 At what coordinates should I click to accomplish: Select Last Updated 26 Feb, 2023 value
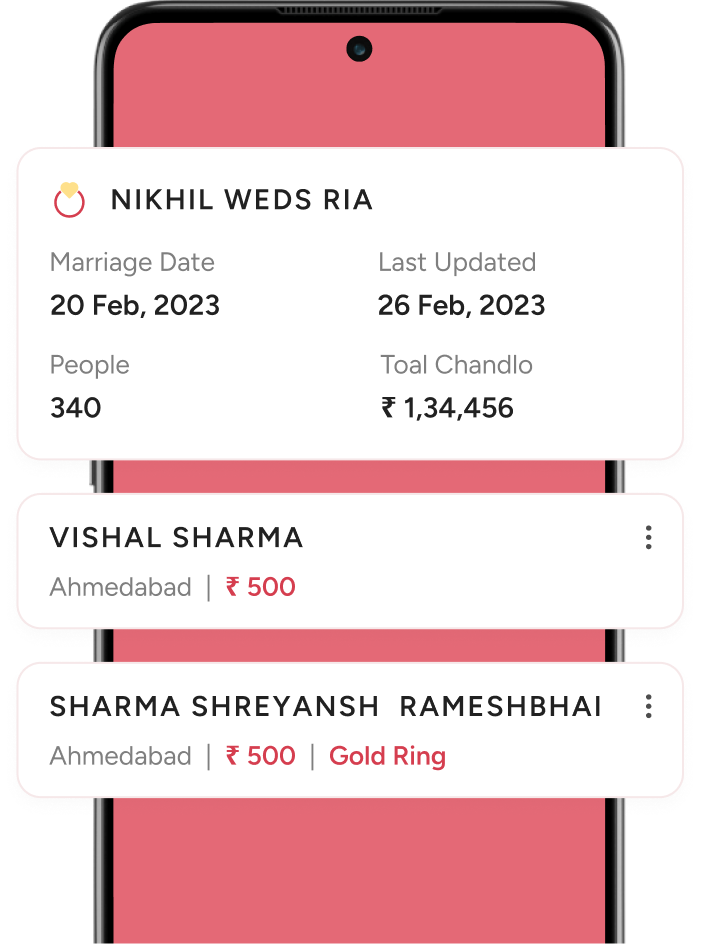click(x=461, y=305)
